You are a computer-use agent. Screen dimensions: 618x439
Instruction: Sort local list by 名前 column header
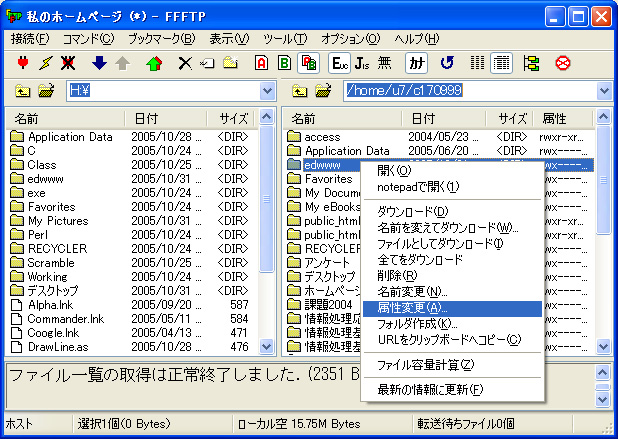coord(65,119)
